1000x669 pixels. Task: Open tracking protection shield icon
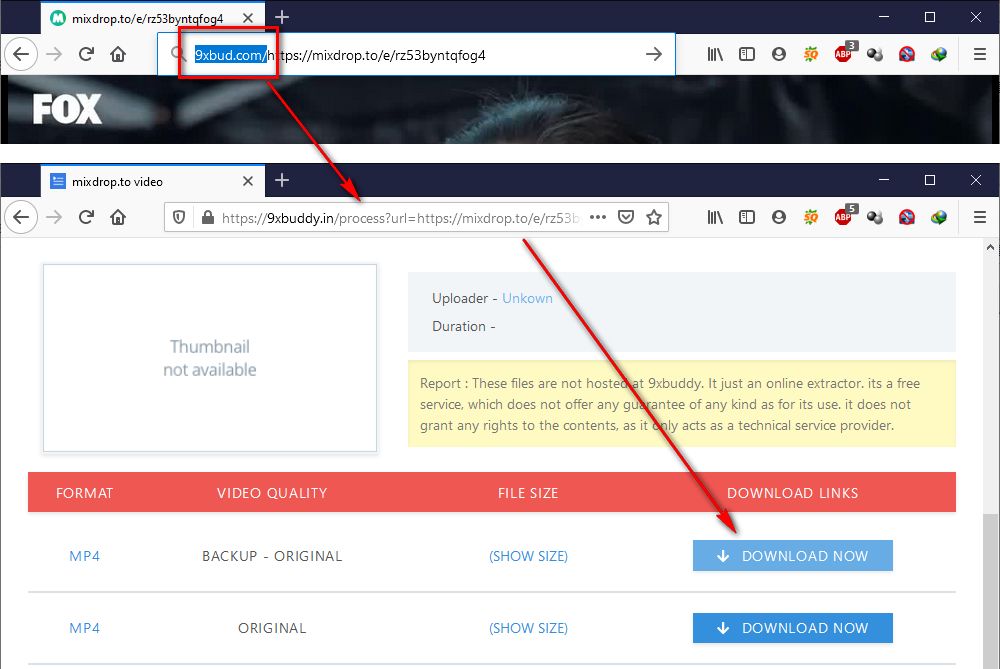[x=179, y=217]
